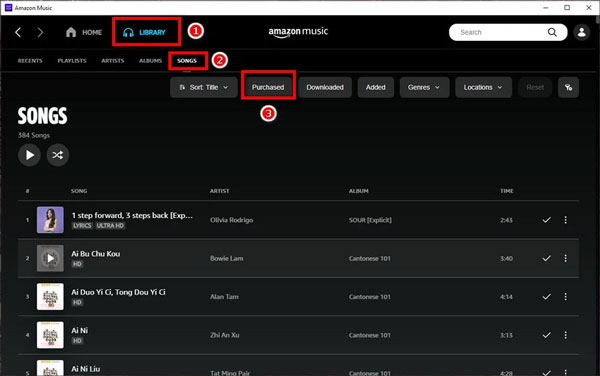Open the Home page
600x376 pixels.
pyautogui.click(x=84, y=32)
